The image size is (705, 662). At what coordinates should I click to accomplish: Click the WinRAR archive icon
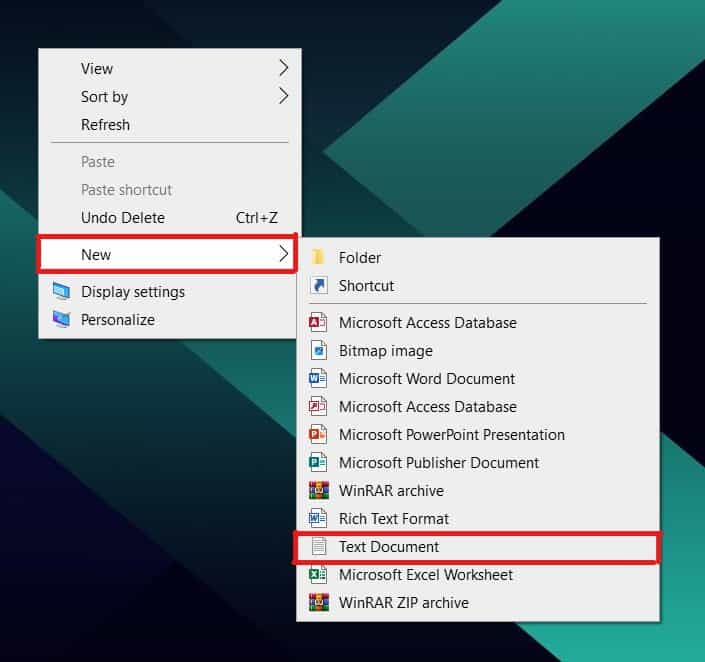click(319, 490)
